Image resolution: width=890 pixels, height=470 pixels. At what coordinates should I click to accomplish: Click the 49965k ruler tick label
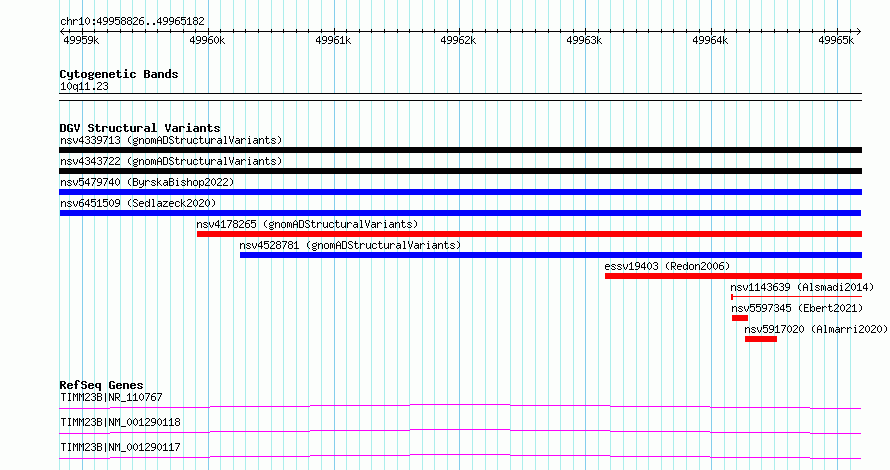coord(836,40)
